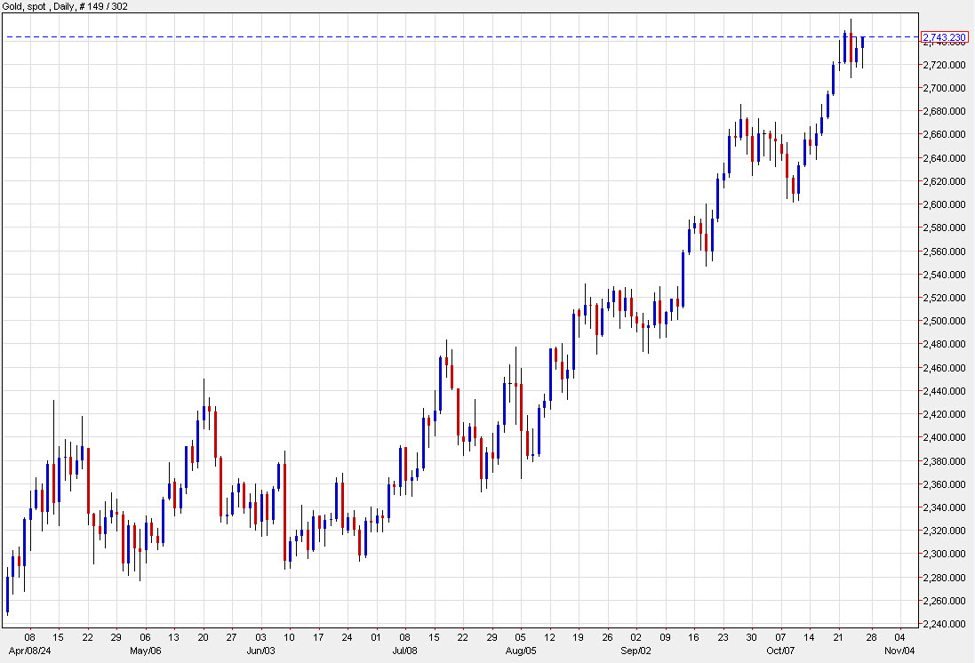Screen dimensions: 975x663
Task: Select the current price box showing 2,743.230
Action: (944, 35)
